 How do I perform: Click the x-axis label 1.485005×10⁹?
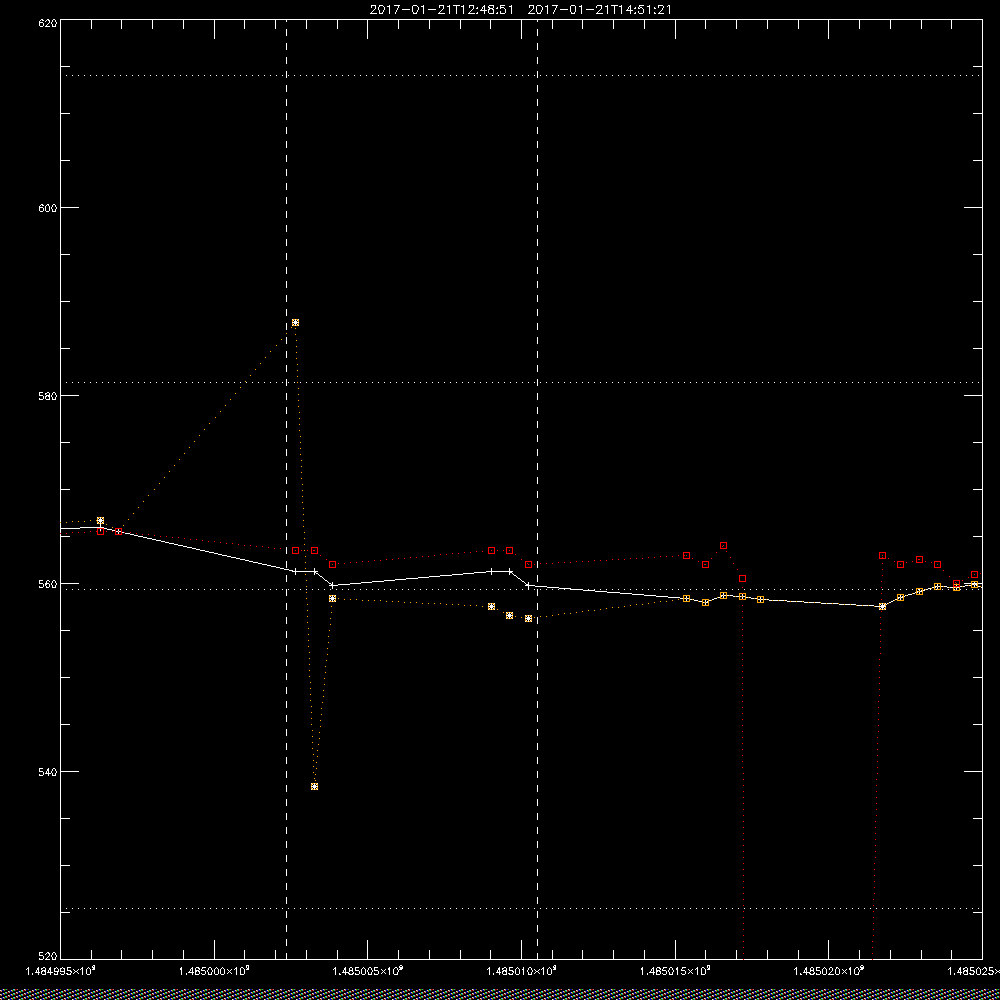click(368, 971)
